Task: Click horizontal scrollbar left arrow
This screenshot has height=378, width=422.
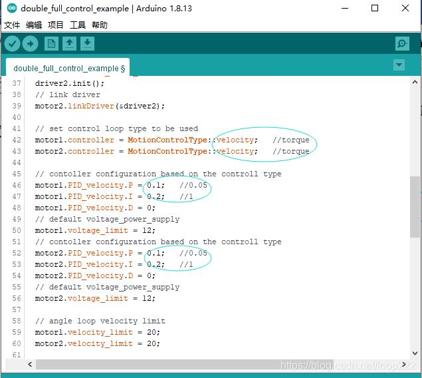Action: (x=30, y=364)
